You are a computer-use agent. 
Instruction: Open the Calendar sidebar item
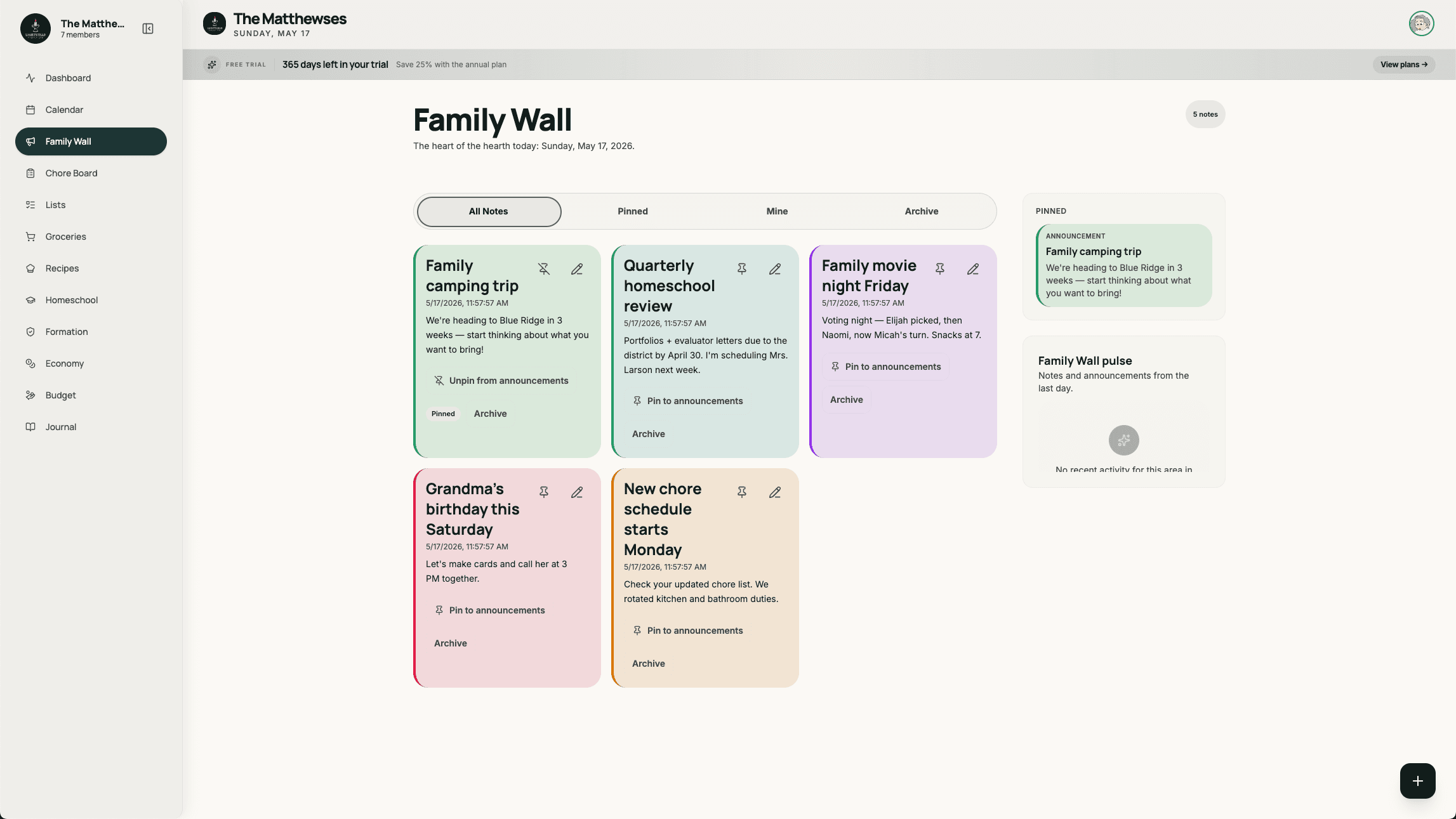91,110
